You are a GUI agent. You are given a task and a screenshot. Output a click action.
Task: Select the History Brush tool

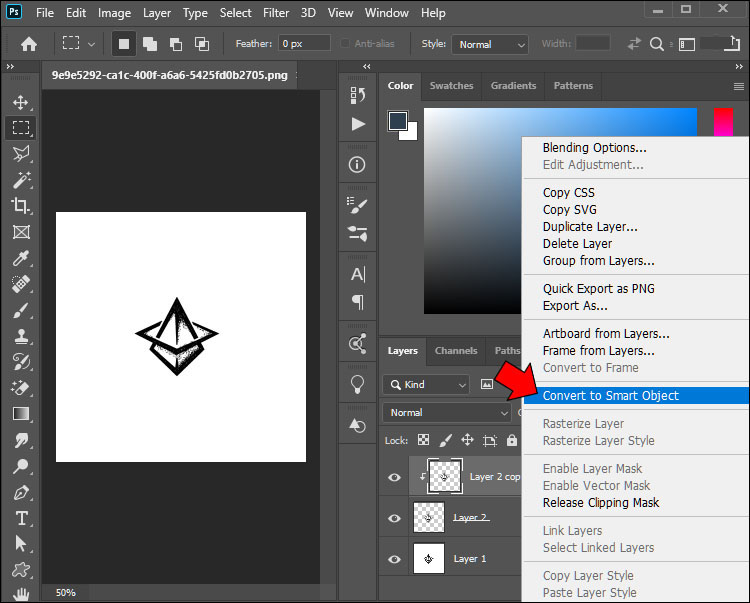pos(21,362)
